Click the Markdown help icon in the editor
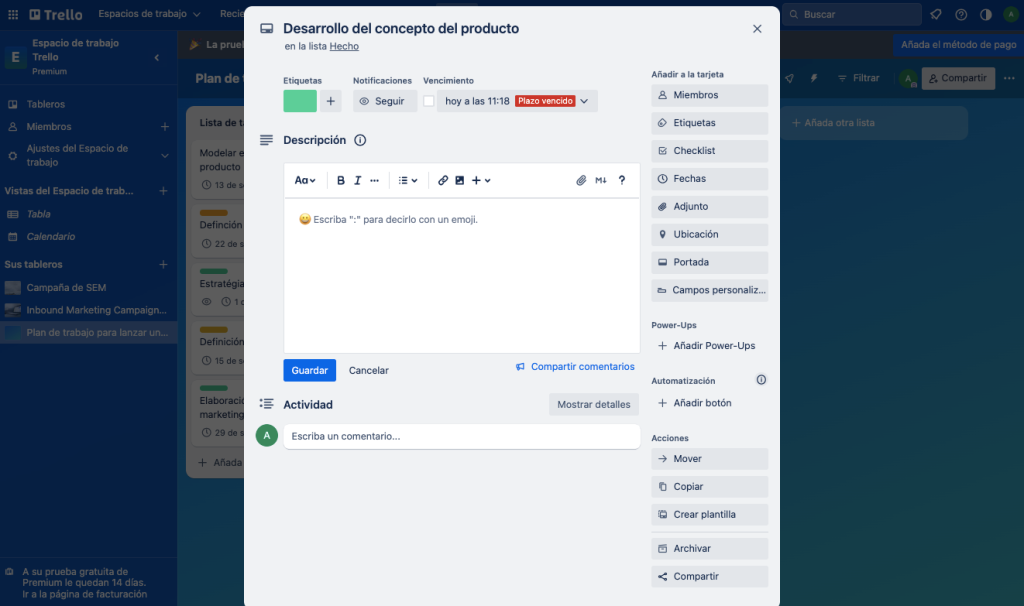This screenshot has width=1024, height=606. pos(600,180)
